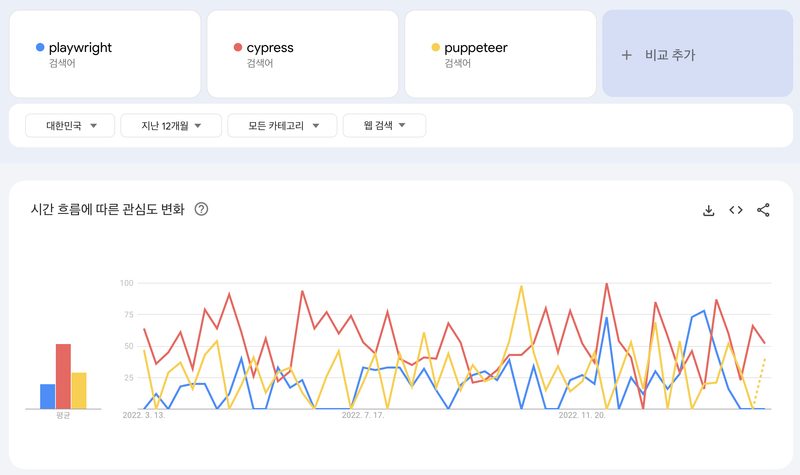Open the help icon beside chart title
800x475 pixels.
coord(201,209)
